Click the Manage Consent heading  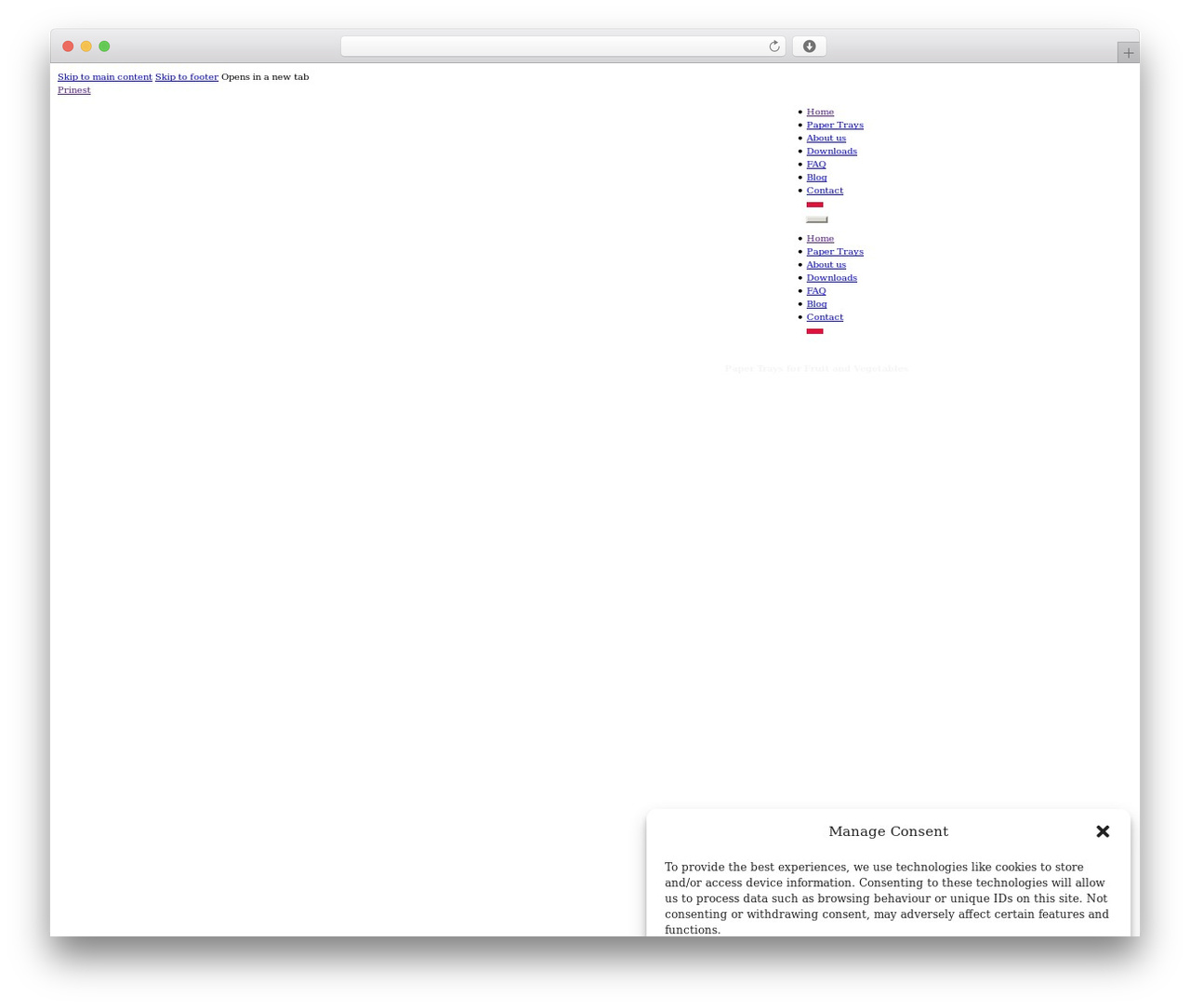pyautogui.click(x=888, y=831)
